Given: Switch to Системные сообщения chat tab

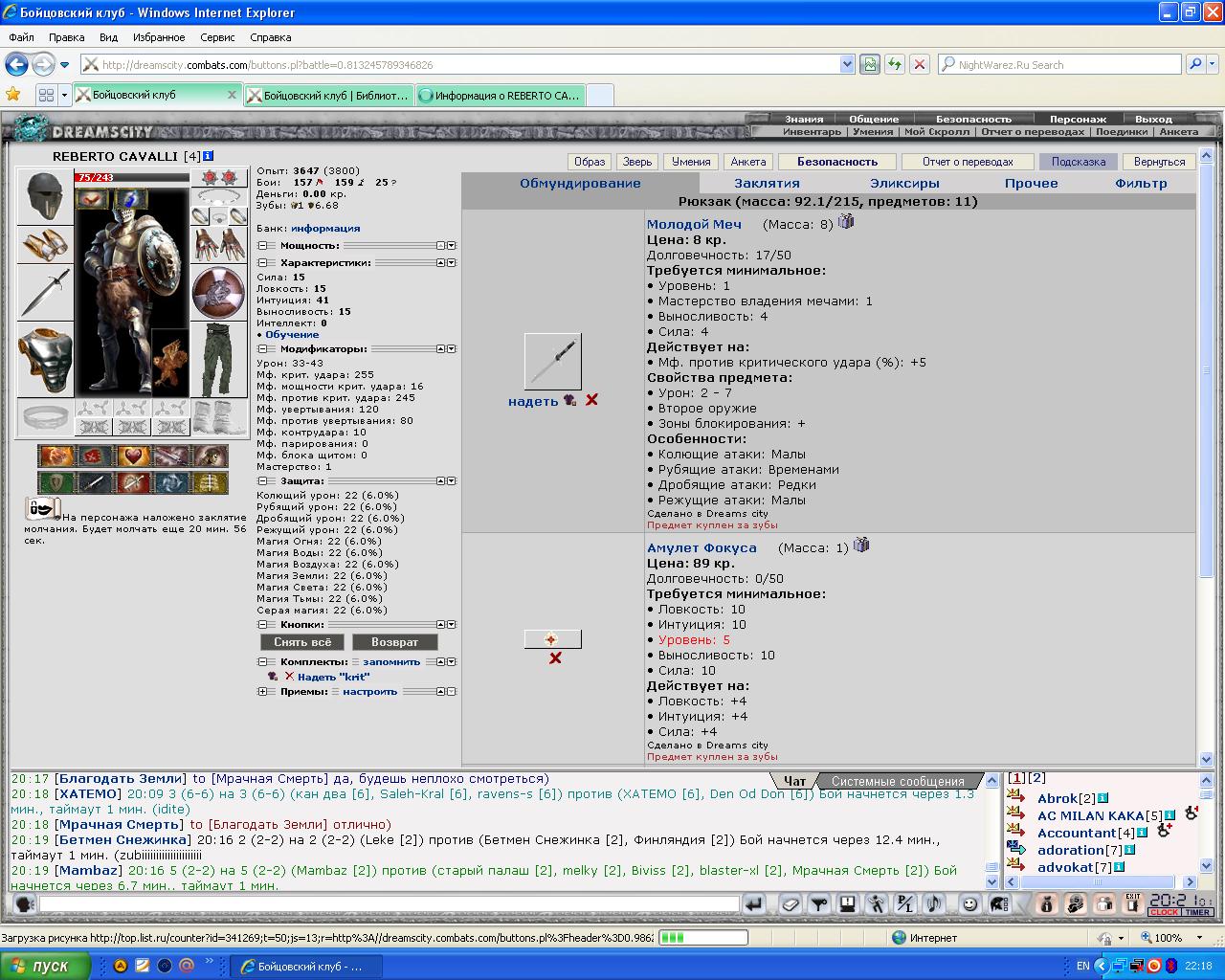Looking at the screenshot, I should coord(898,781).
